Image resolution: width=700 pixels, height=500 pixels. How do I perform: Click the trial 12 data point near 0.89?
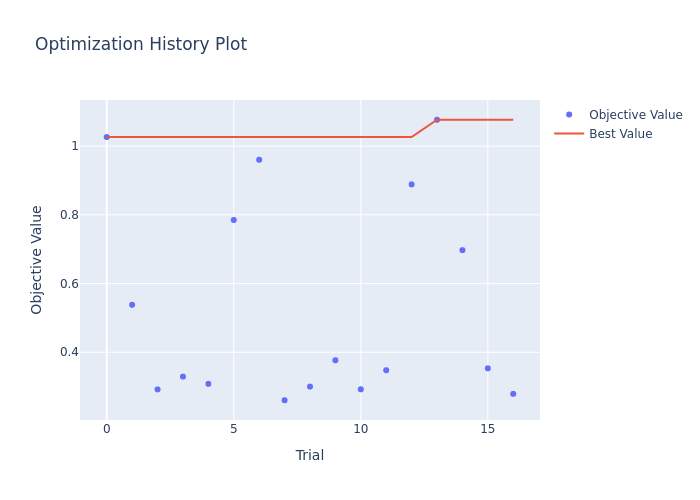click(411, 185)
